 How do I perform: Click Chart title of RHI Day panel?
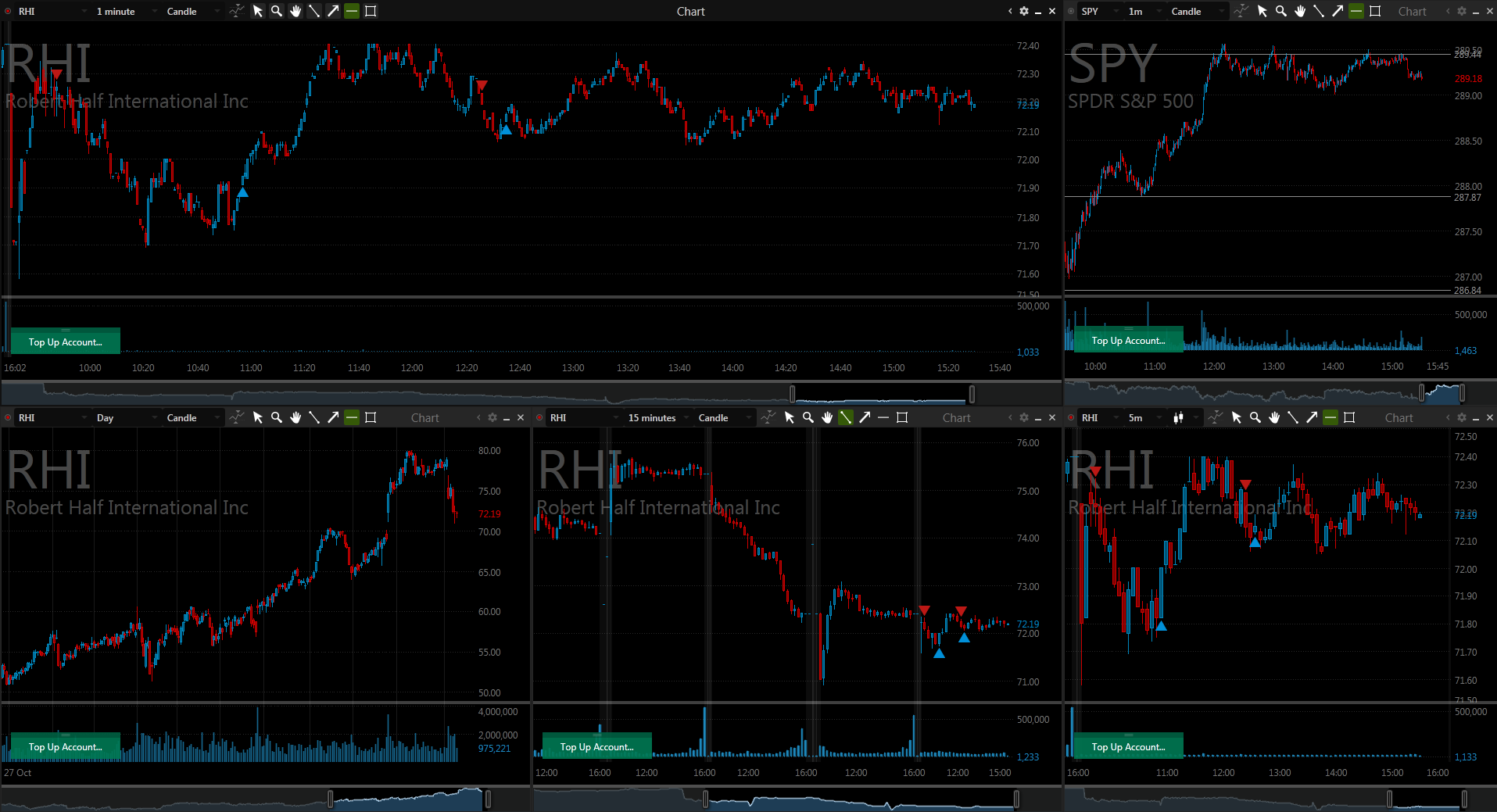(x=425, y=417)
